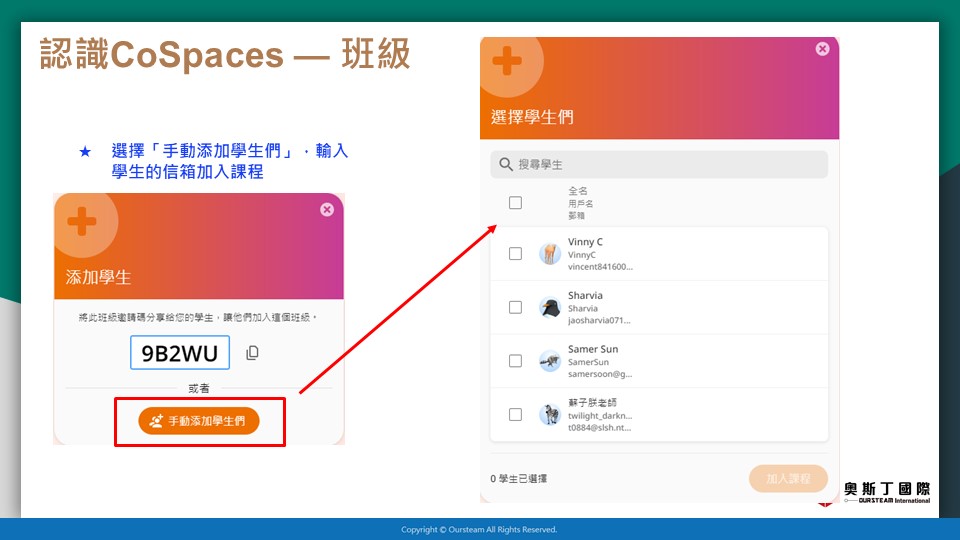Click the class code field showing 9B2WU
Screen dimensions: 960x540
(x=180, y=353)
